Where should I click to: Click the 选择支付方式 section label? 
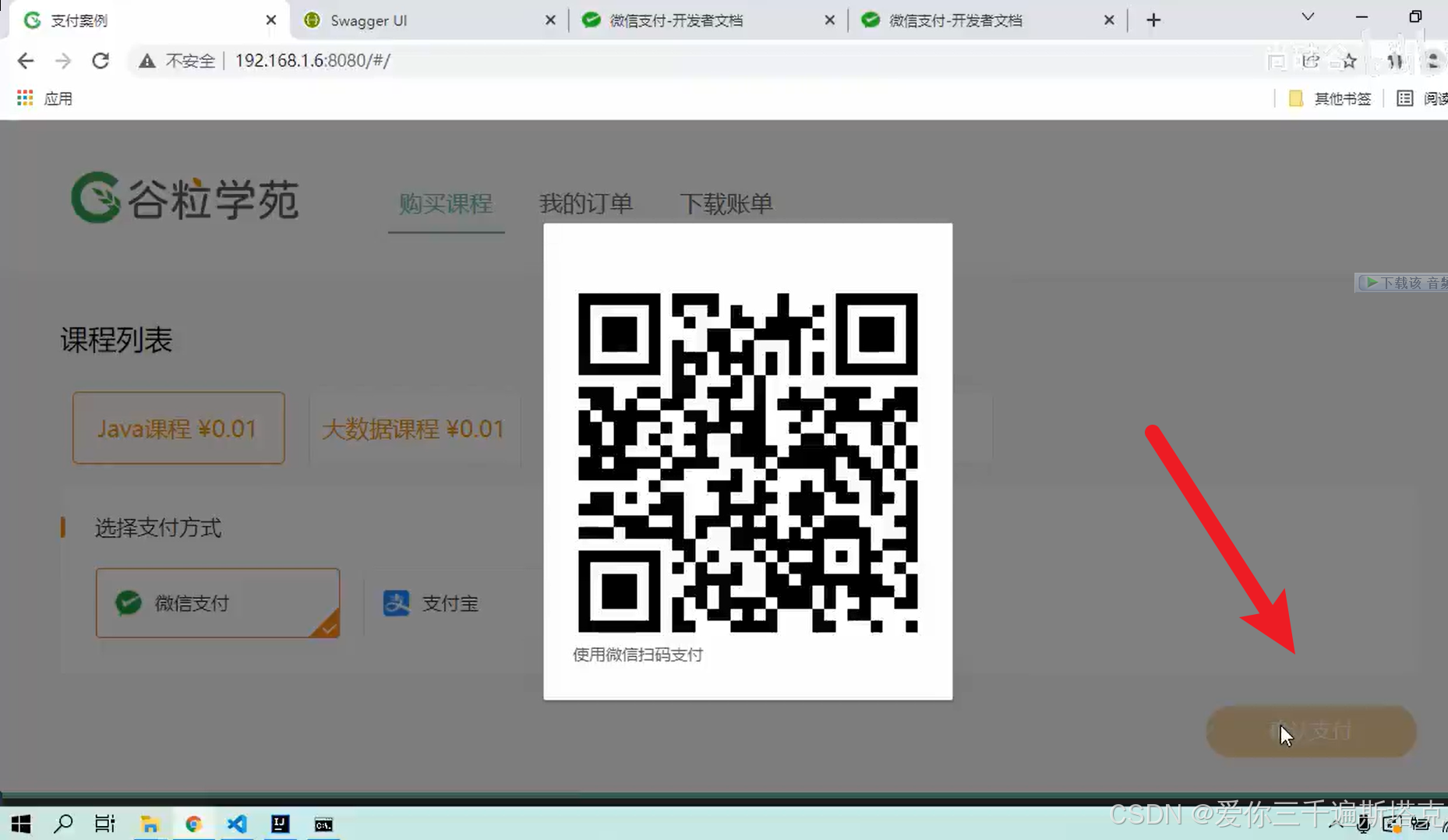158,528
